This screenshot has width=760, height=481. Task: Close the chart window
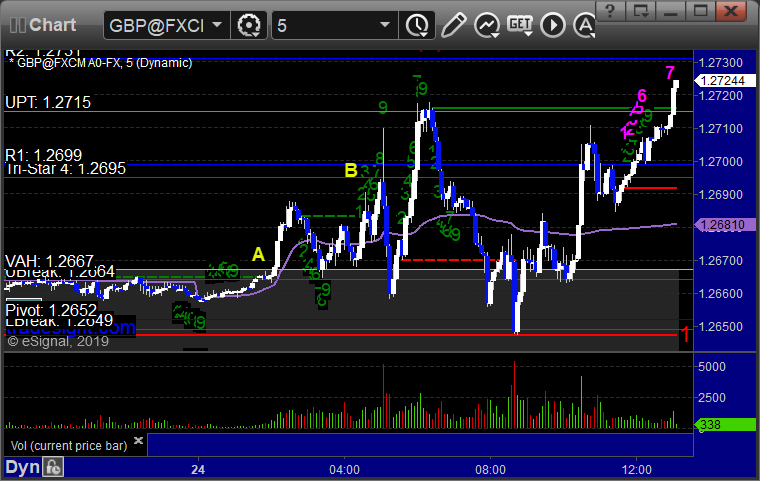point(730,10)
